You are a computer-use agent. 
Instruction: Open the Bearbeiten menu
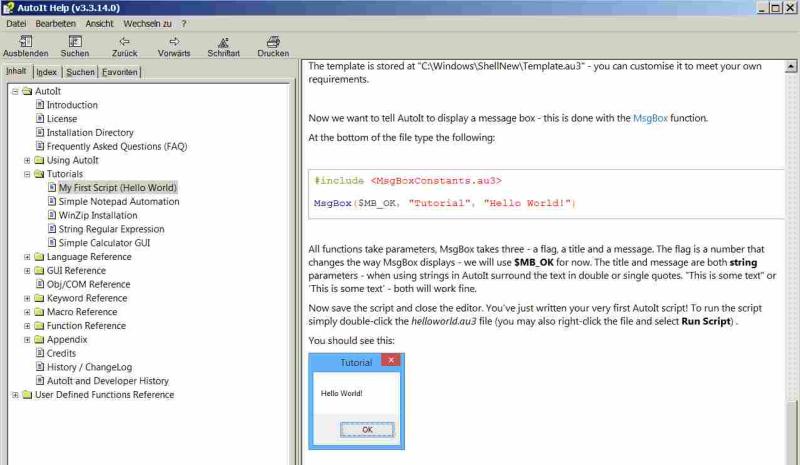56,23
